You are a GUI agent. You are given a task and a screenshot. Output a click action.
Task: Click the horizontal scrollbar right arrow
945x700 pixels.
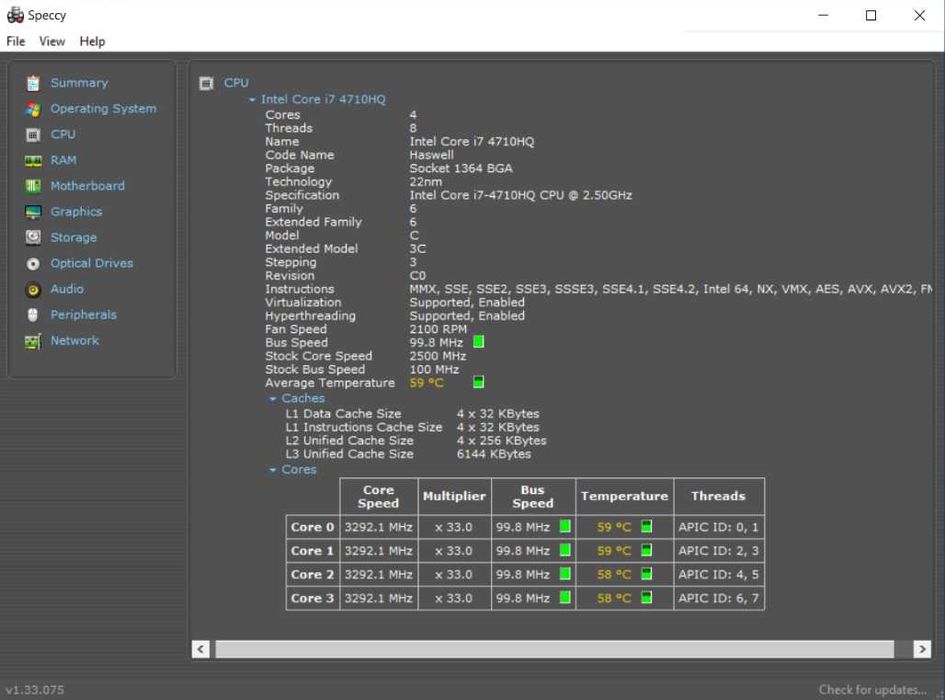pos(922,649)
